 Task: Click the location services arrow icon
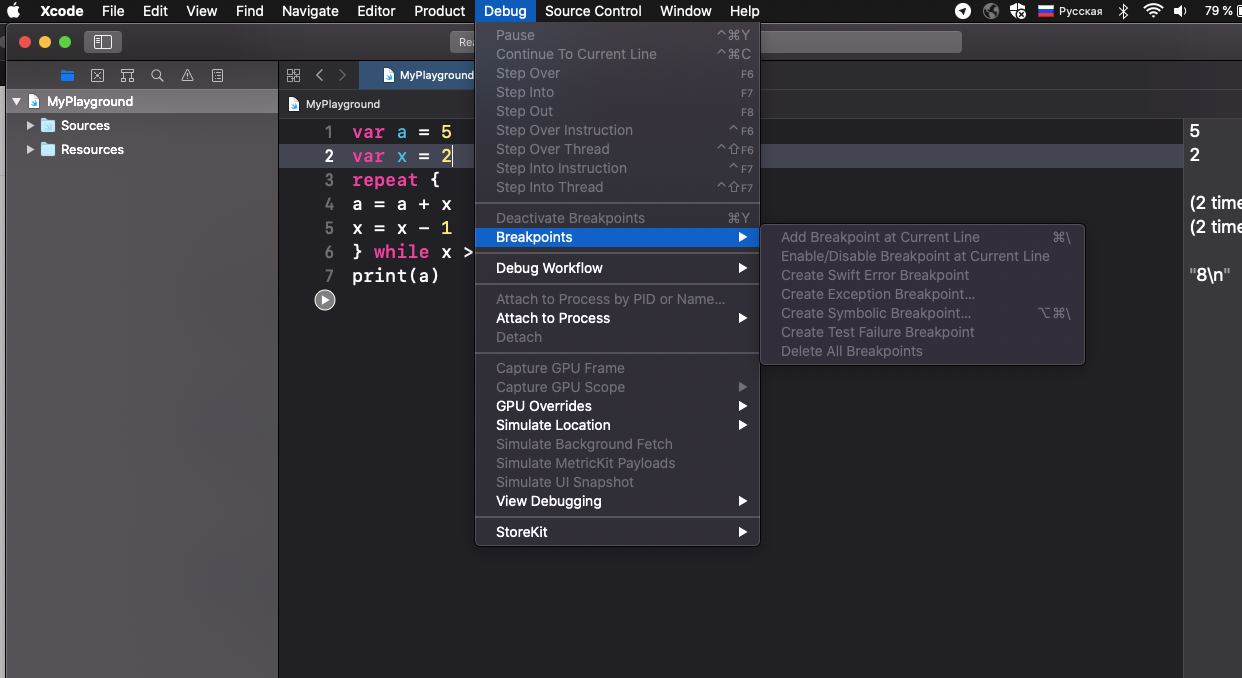pyautogui.click(x=963, y=11)
